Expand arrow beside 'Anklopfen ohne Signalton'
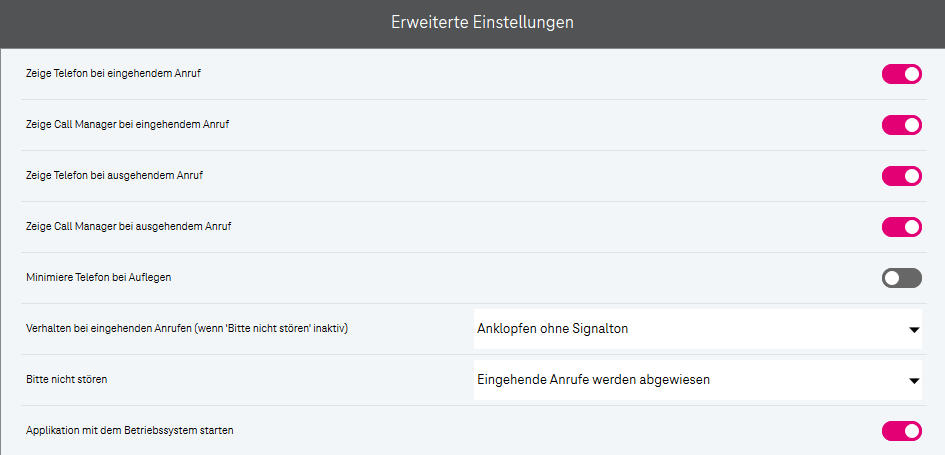 913,330
